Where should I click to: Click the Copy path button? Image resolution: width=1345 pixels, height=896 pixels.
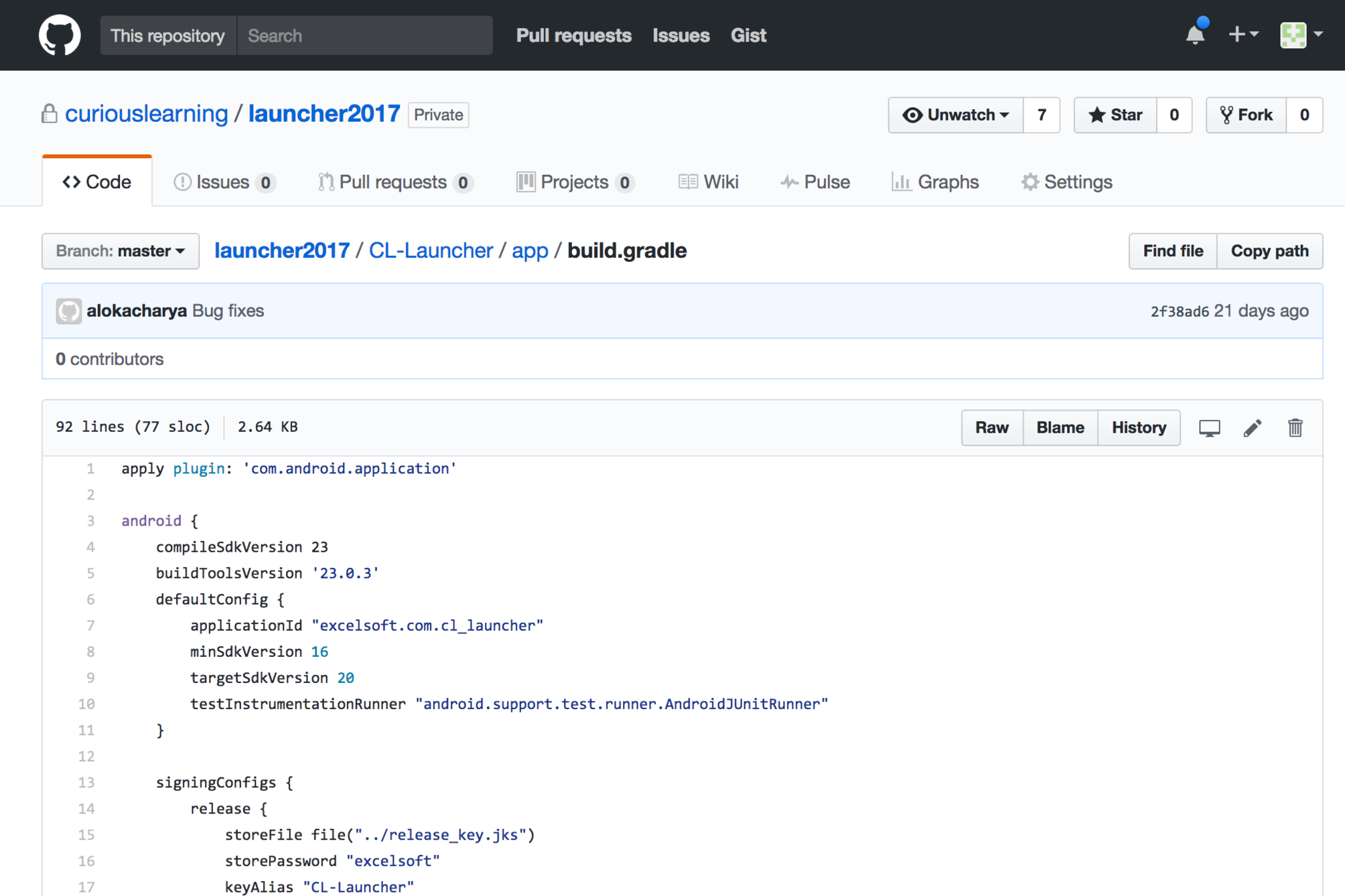(x=1269, y=251)
